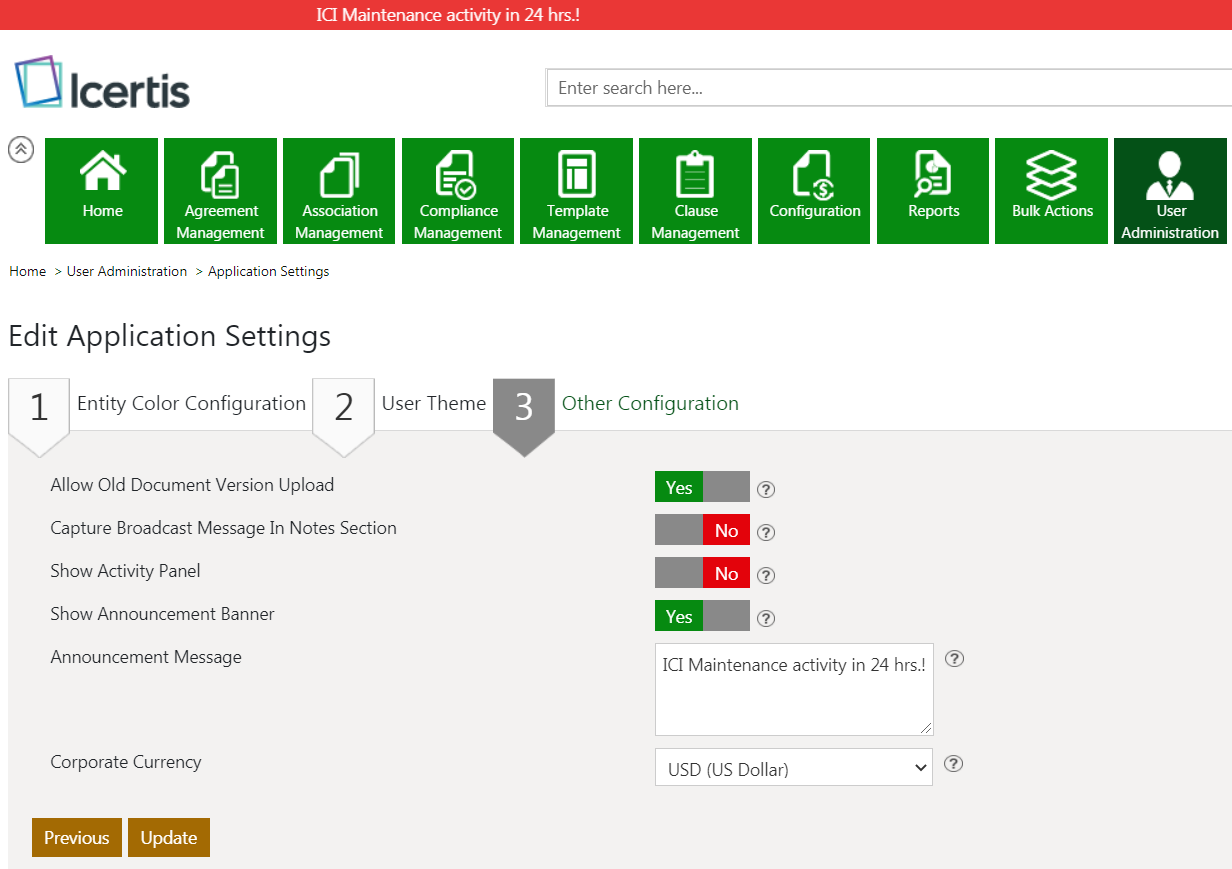Go to Association Management tile
Viewport: 1232px width, 869px height.
339,190
